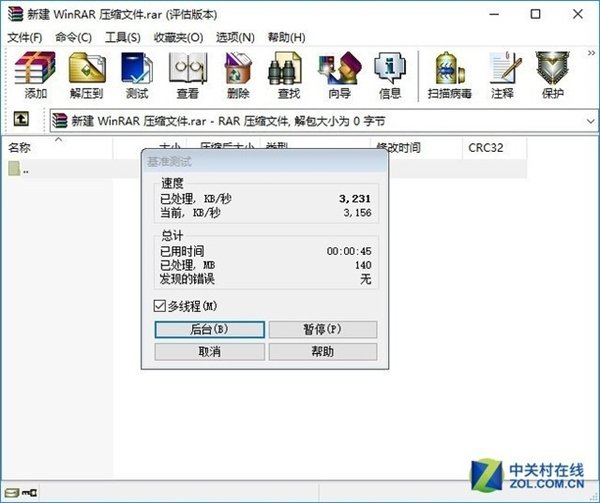Toggle the 多线程(M) checkbox

pos(160,306)
